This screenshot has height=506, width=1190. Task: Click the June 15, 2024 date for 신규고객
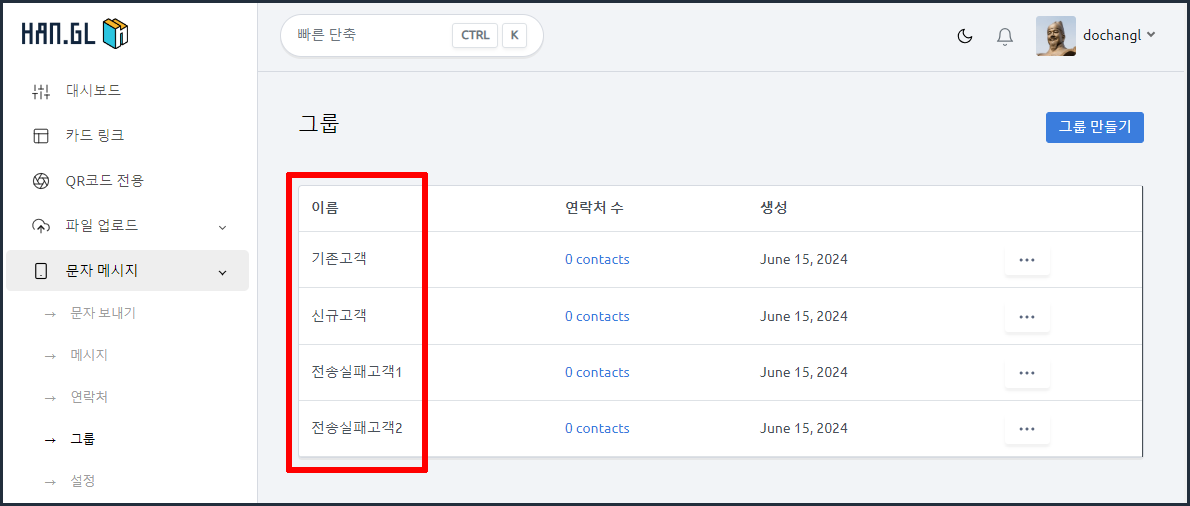coord(804,316)
